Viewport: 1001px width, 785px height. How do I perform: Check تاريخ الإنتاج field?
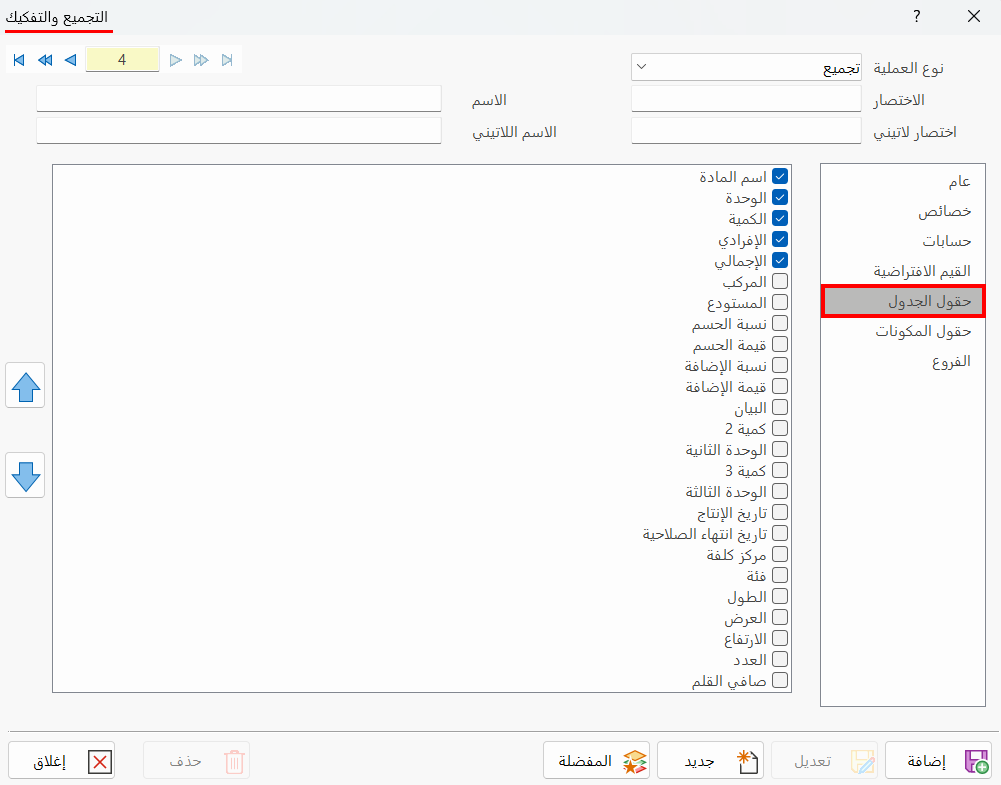click(x=779, y=512)
